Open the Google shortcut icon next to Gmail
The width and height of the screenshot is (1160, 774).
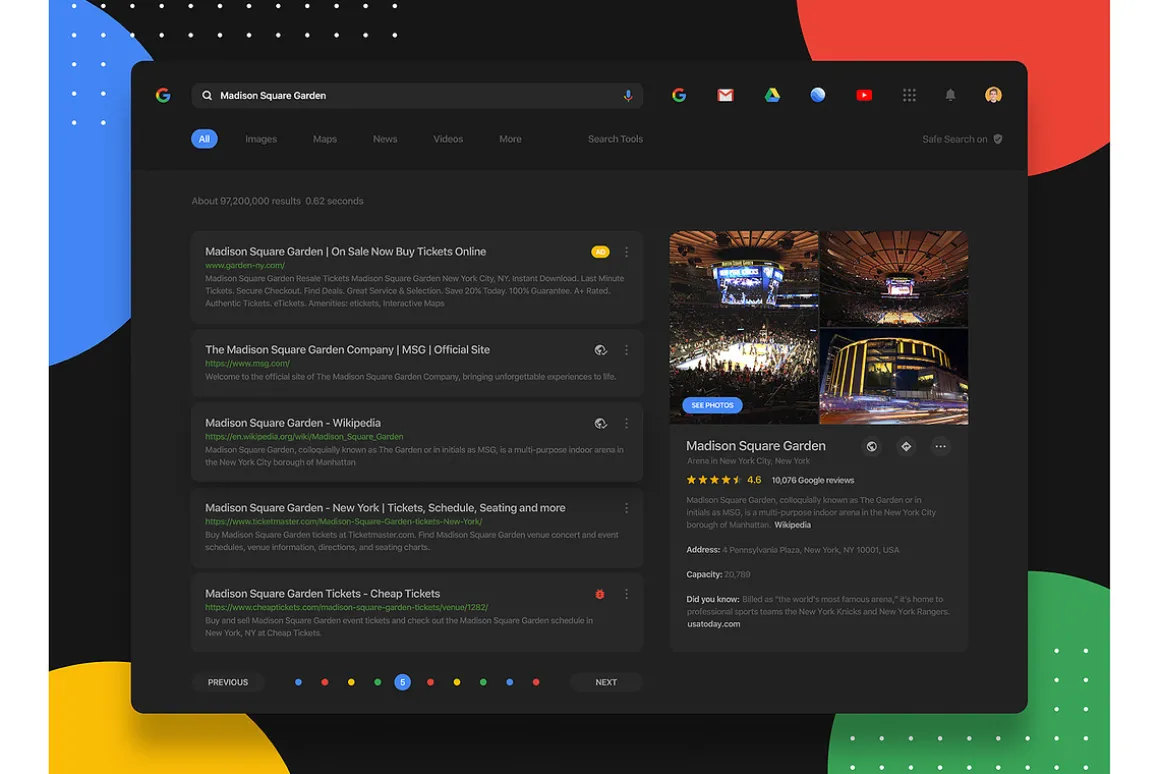click(678, 95)
